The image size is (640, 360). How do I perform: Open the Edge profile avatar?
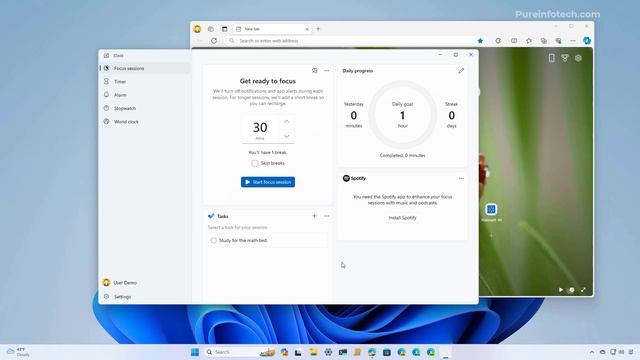click(198, 29)
